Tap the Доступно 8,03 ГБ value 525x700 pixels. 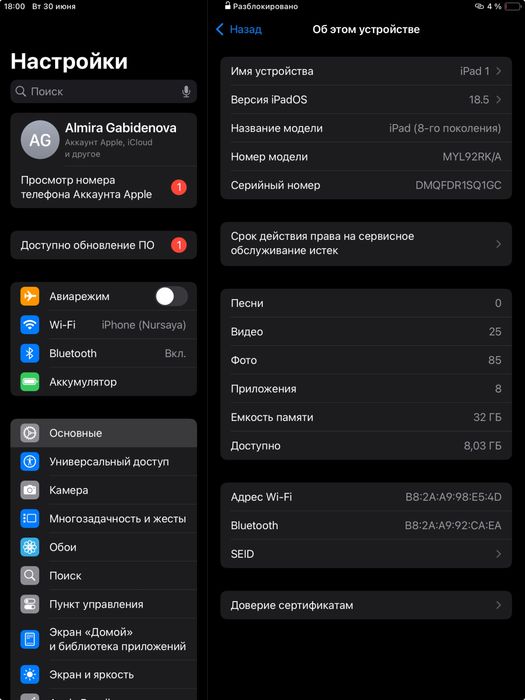[483, 446]
